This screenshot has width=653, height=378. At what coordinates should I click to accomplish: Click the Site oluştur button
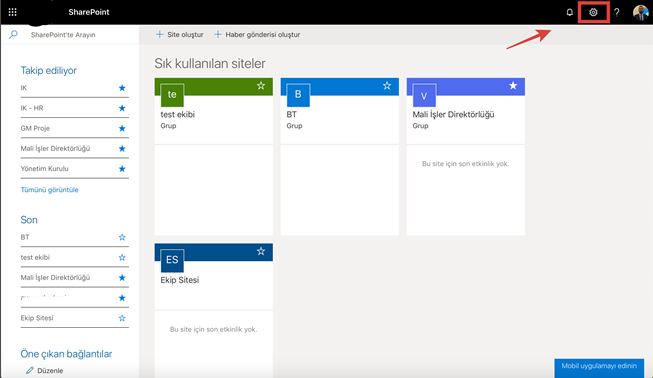[179, 35]
